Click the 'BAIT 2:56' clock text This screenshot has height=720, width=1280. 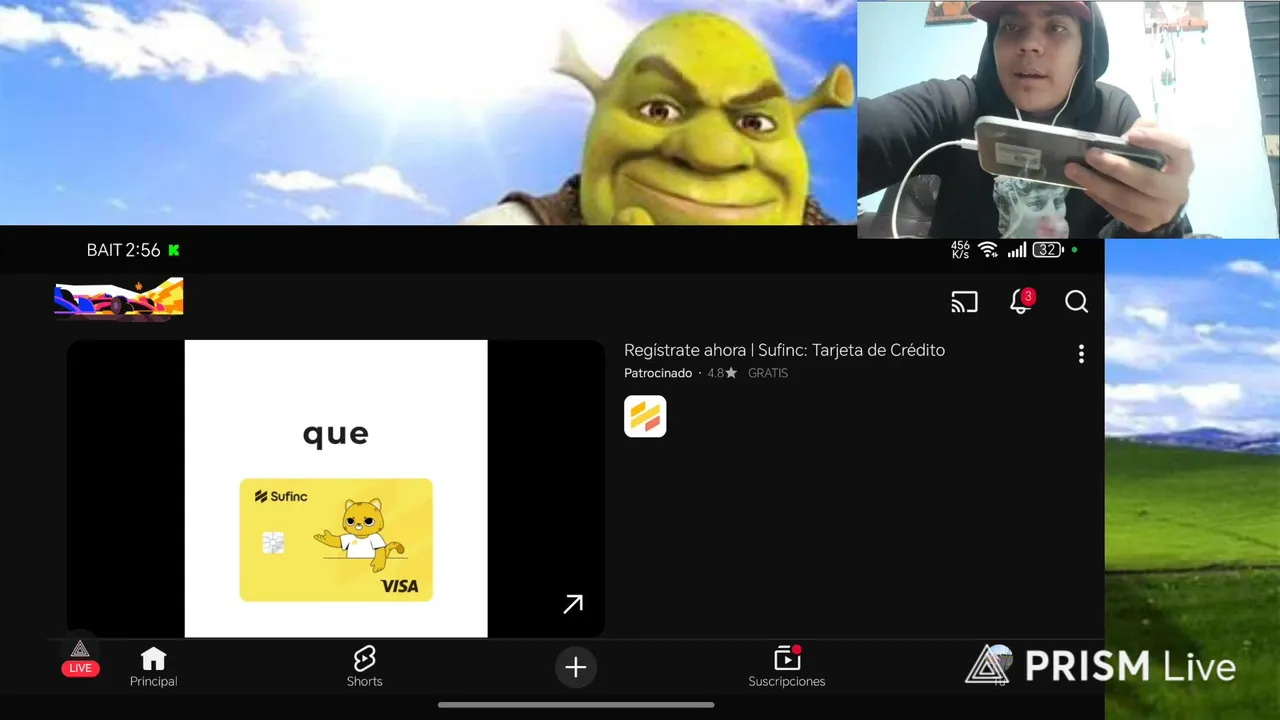(x=123, y=250)
